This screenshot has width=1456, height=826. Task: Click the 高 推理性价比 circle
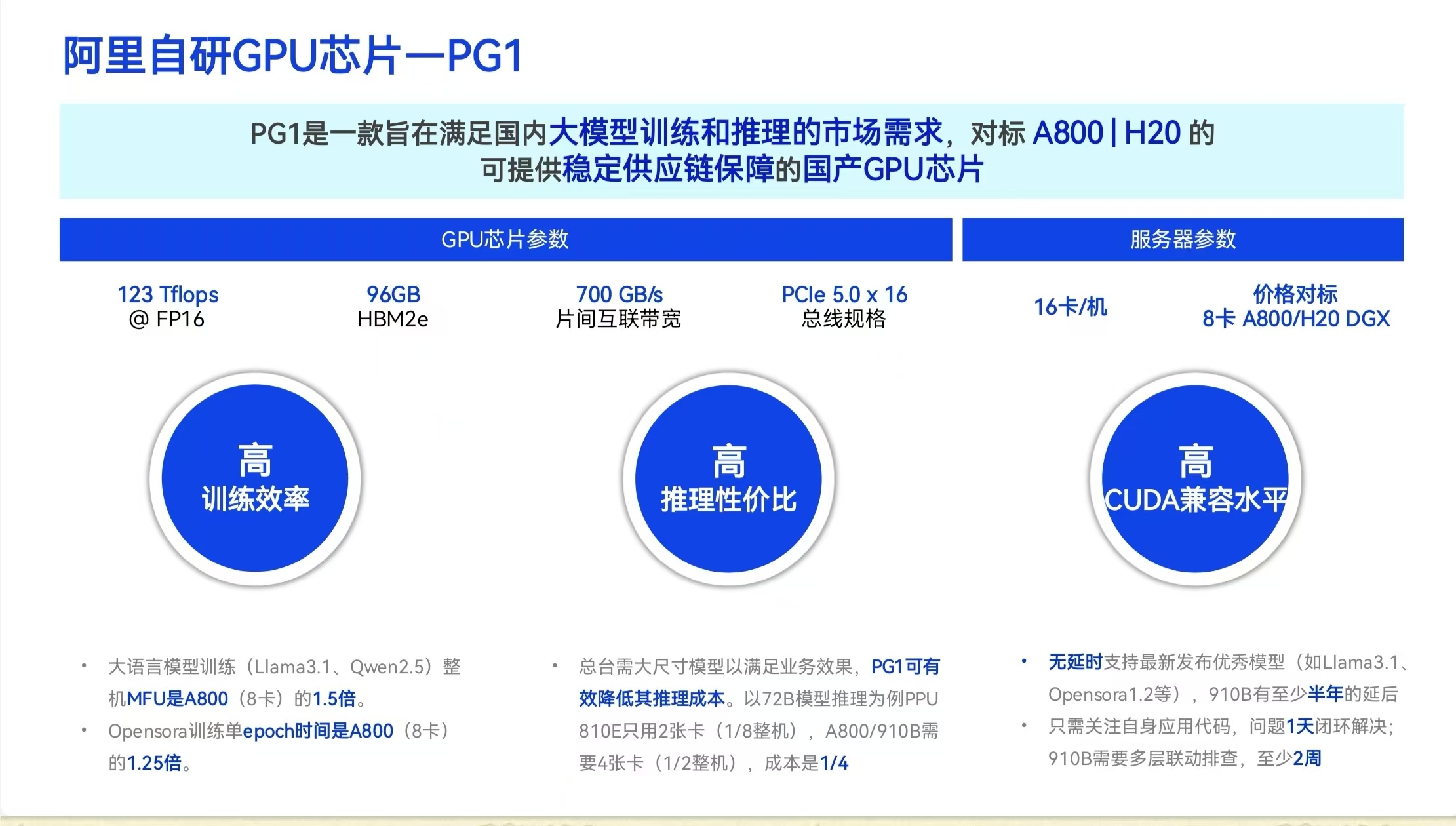728,479
